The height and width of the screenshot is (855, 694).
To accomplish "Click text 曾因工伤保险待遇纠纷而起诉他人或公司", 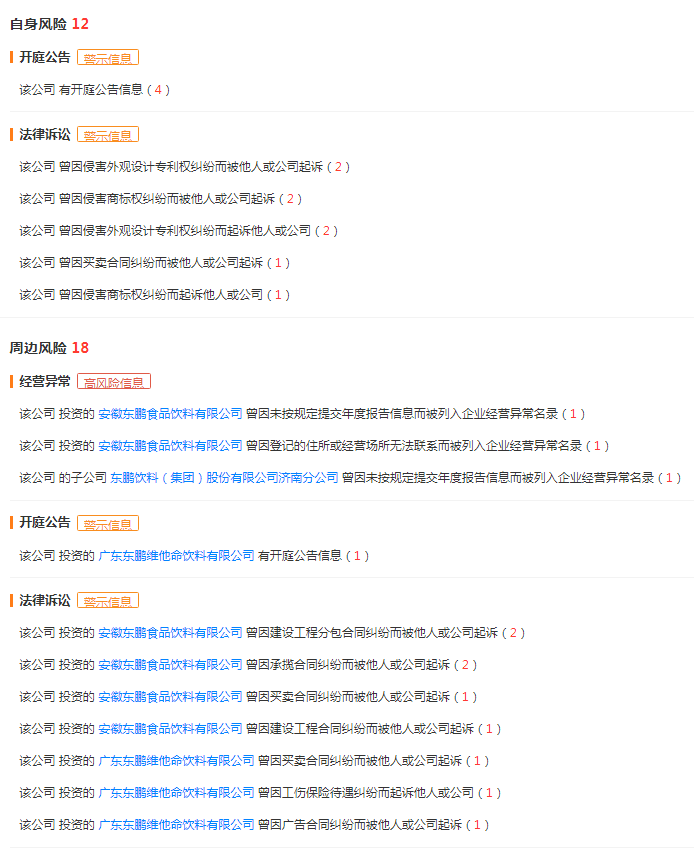I will click(x=366, y=793).
